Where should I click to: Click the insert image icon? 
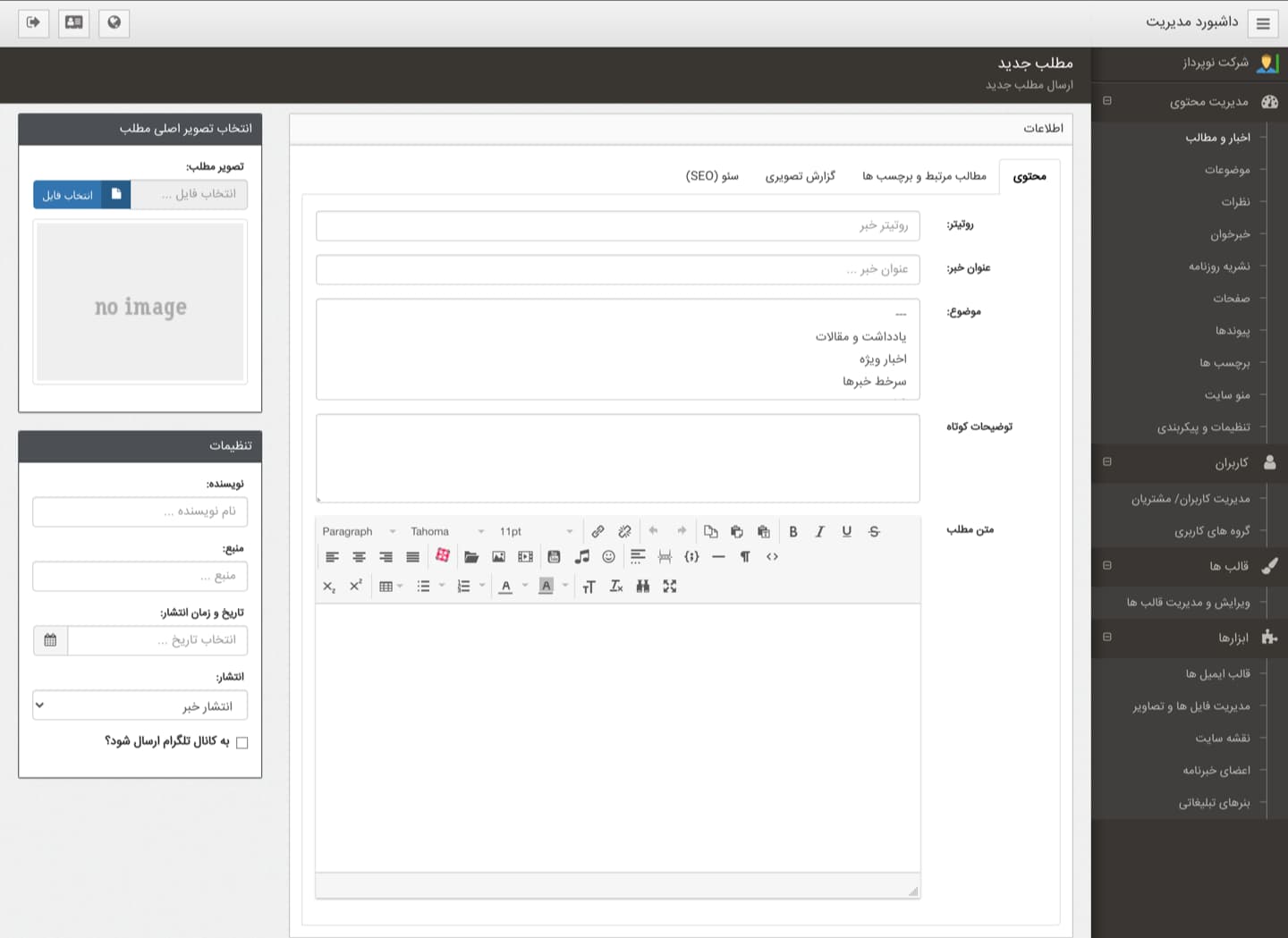tap(498, 556)
